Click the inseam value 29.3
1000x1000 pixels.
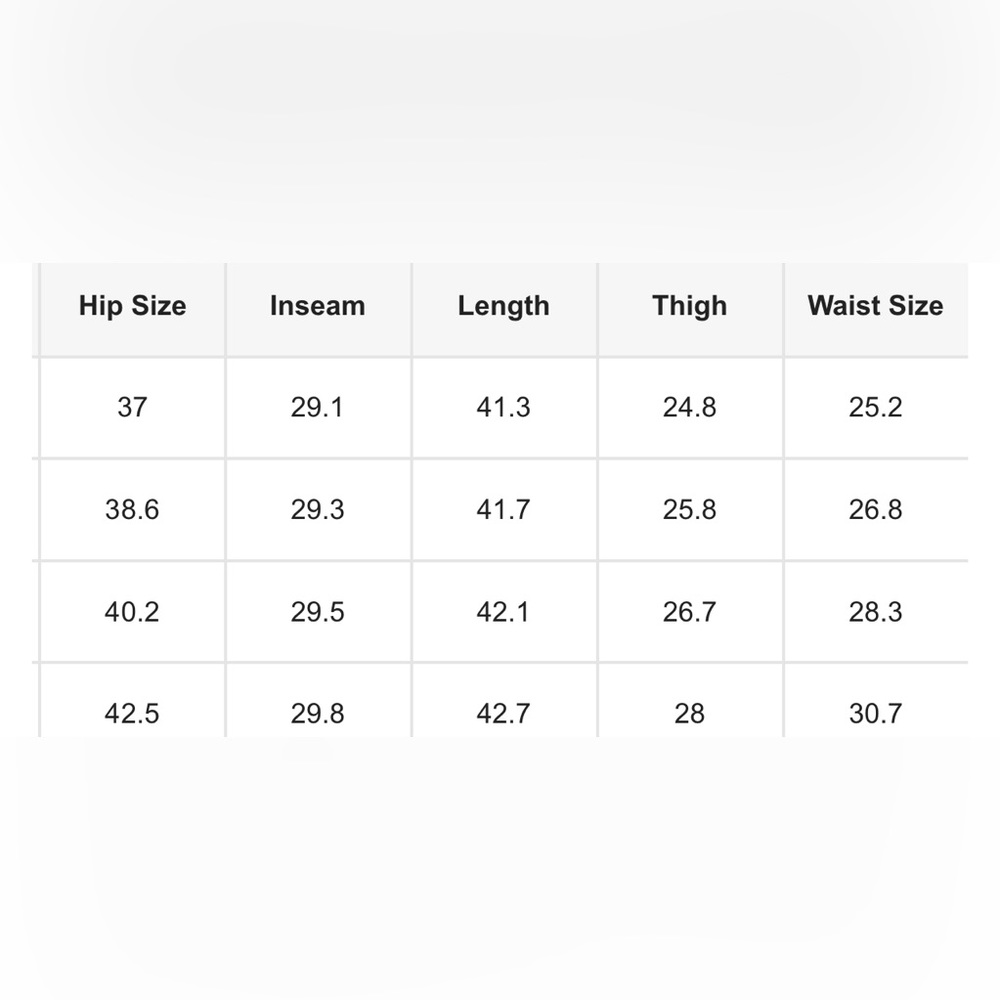click(x=318, y=510)
